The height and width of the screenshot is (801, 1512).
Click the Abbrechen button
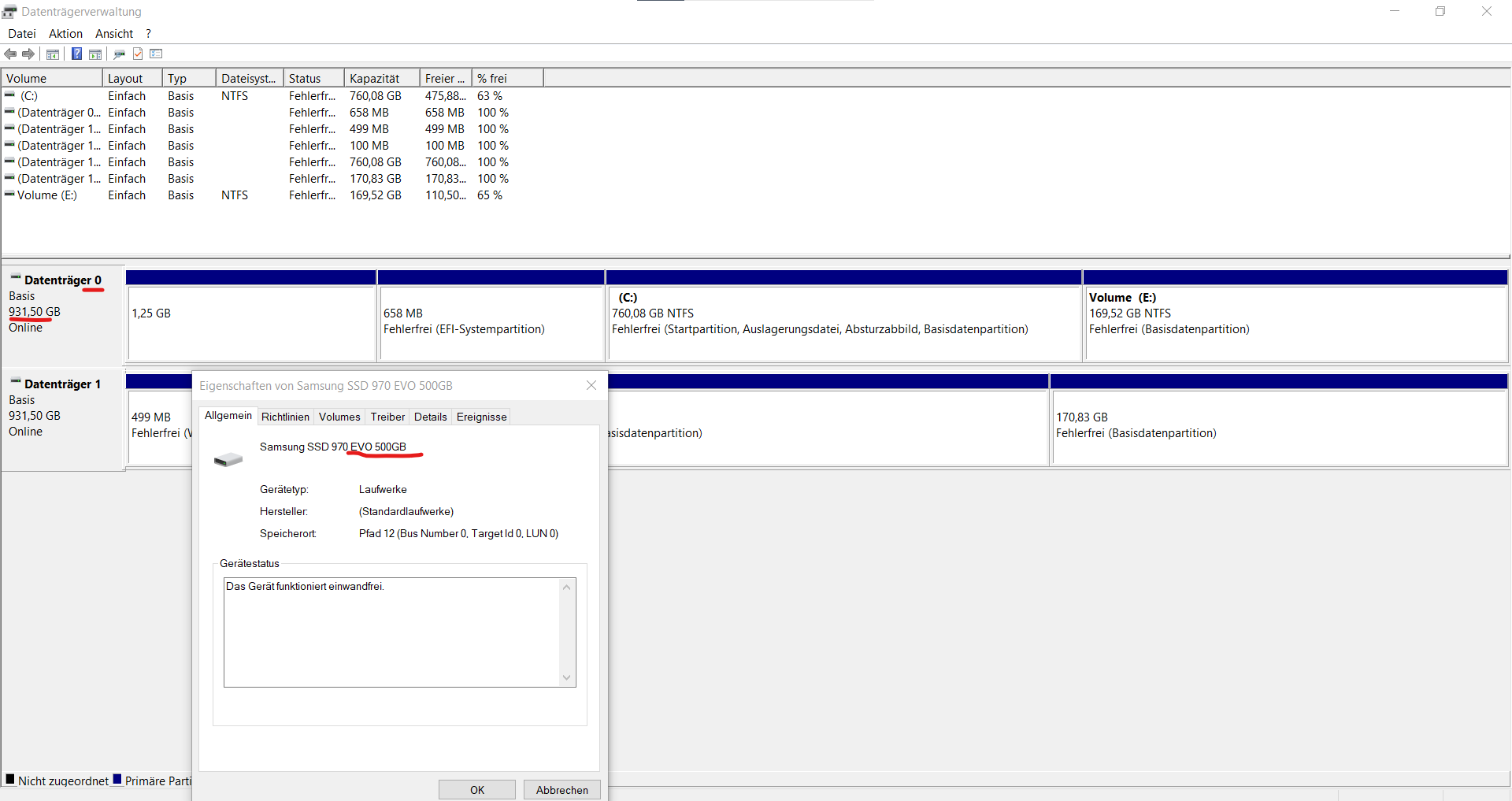pos(562,790)
